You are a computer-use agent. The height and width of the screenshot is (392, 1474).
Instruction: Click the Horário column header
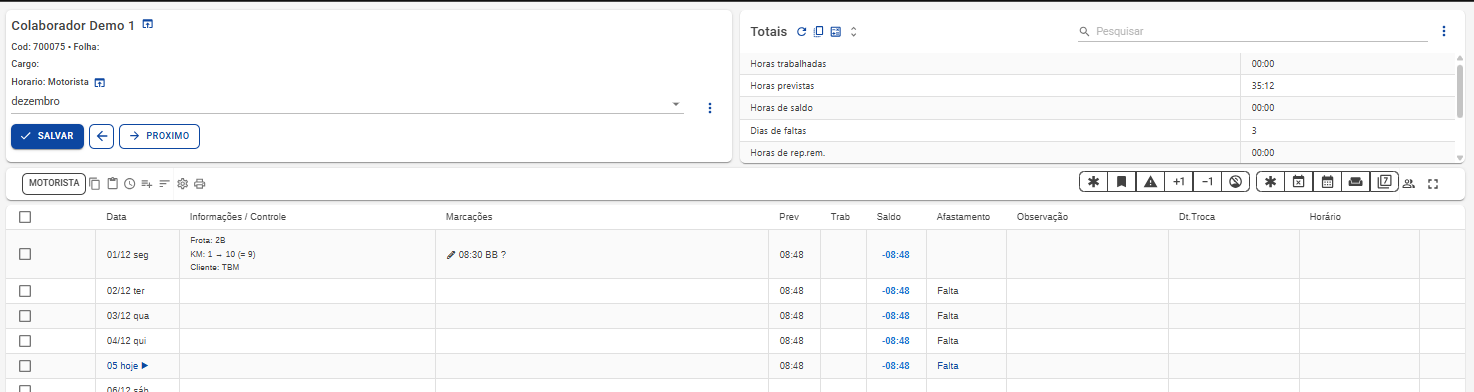pyautogui.click(x=1324, y=217)
